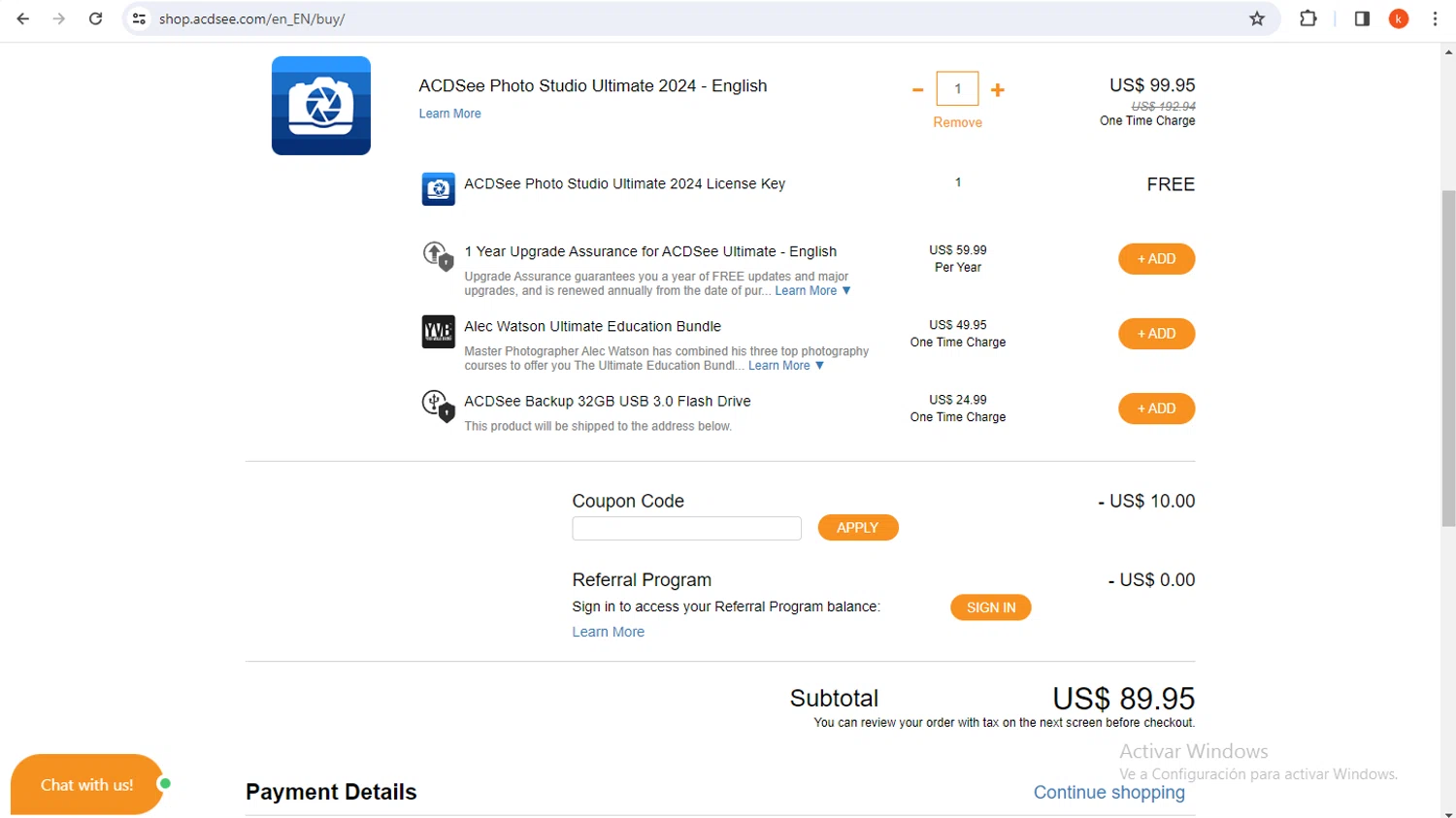Open Learn More under Photo Studio Ultimate
1456x818 pixels.
point(449,114)
